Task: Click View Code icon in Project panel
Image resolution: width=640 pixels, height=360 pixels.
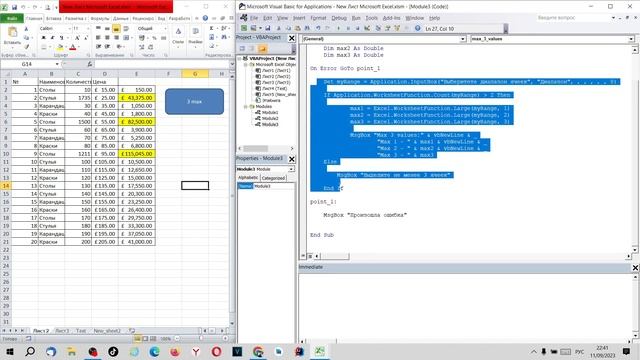Action: point(242,49)
